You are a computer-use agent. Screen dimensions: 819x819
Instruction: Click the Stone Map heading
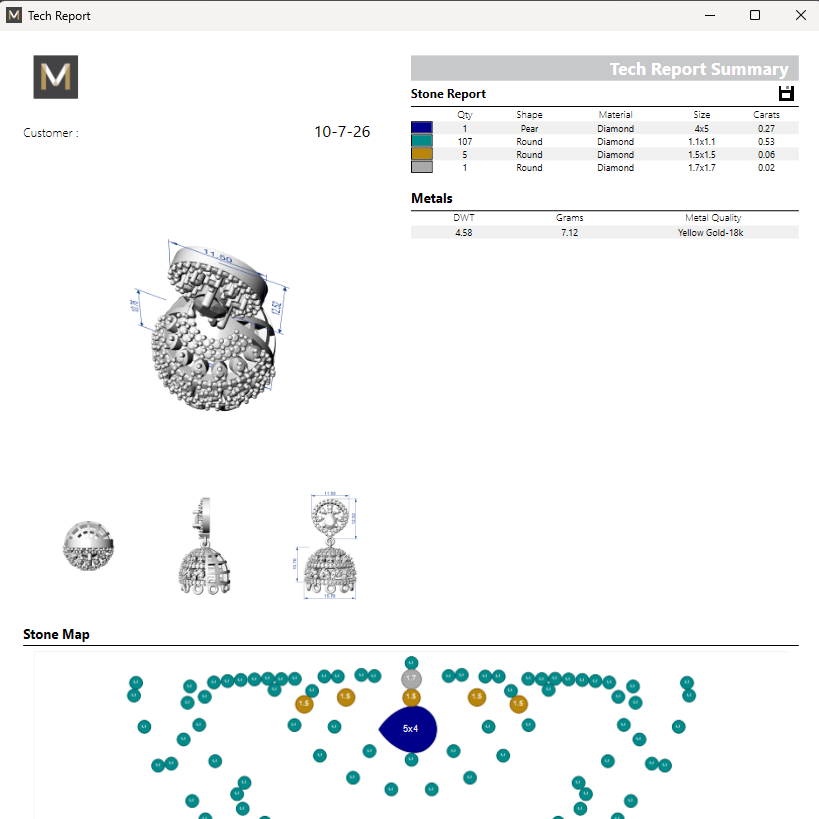pyautogui.click(x=56, y=634)
